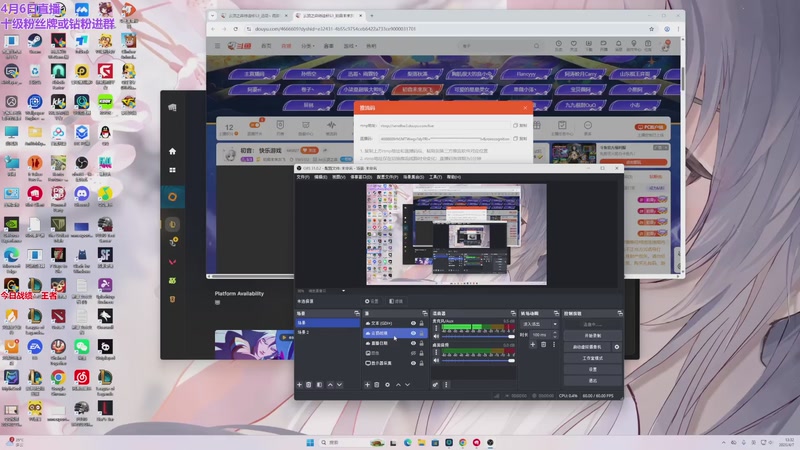
Task: Move selected source down
Action: 407,385
